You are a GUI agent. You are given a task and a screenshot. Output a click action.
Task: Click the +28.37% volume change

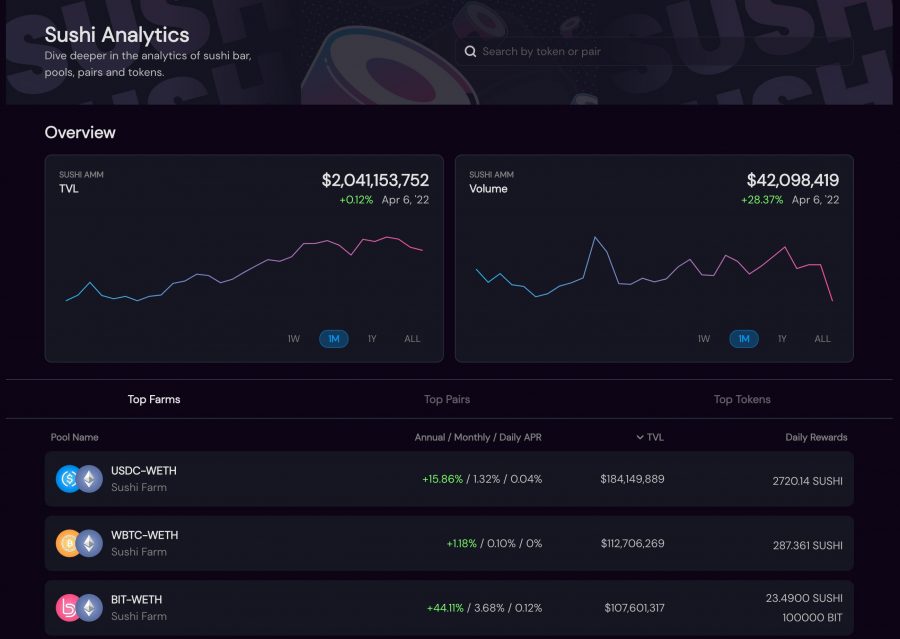pos(762,200)
